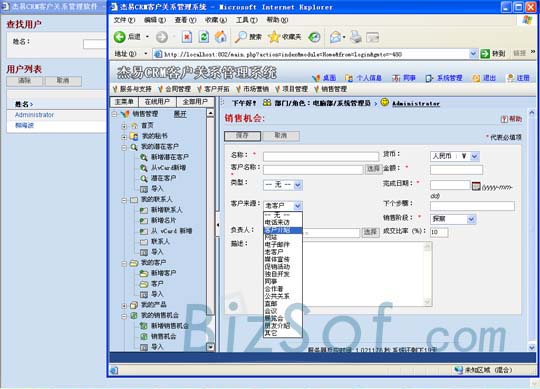Open the 销售阶段 dropdown
This screenshot has width=540, height=389.
point(453,219)
